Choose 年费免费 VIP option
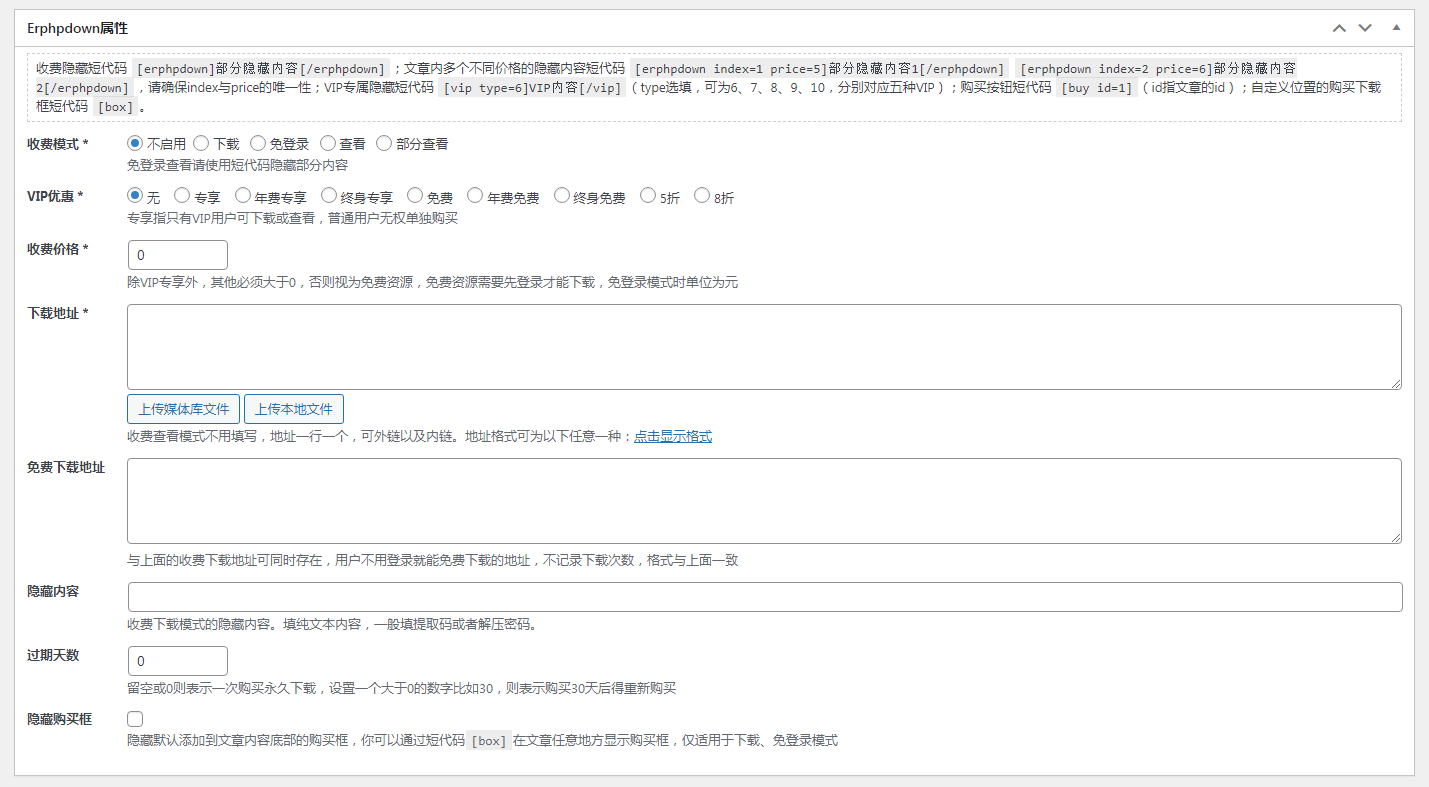This screenshot has height=787, width=1429. [x=475, y=196]
